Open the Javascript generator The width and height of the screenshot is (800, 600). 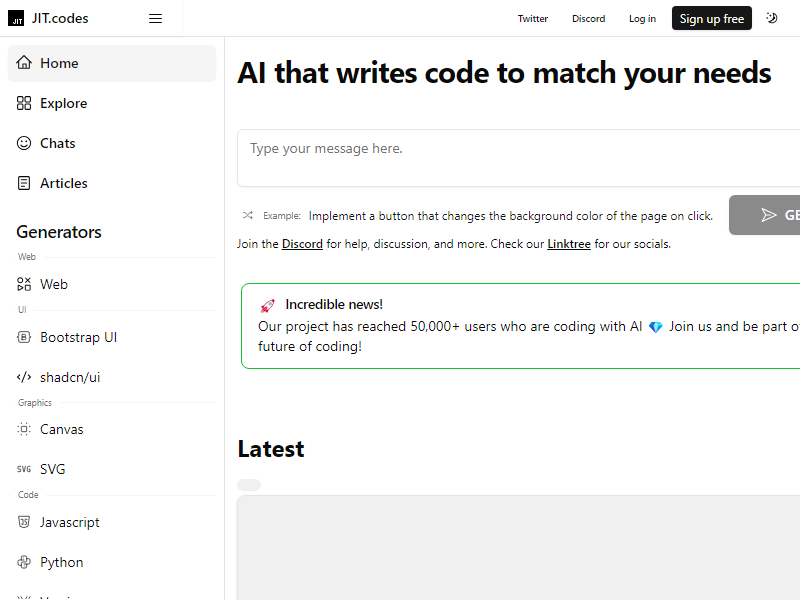tap(112, 522)
